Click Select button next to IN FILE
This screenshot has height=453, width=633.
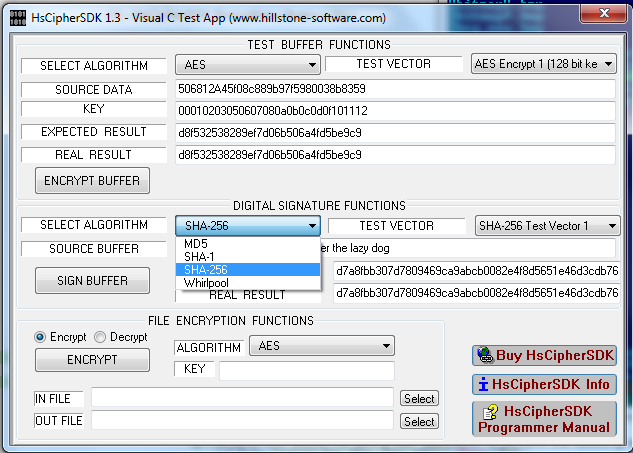419,398
